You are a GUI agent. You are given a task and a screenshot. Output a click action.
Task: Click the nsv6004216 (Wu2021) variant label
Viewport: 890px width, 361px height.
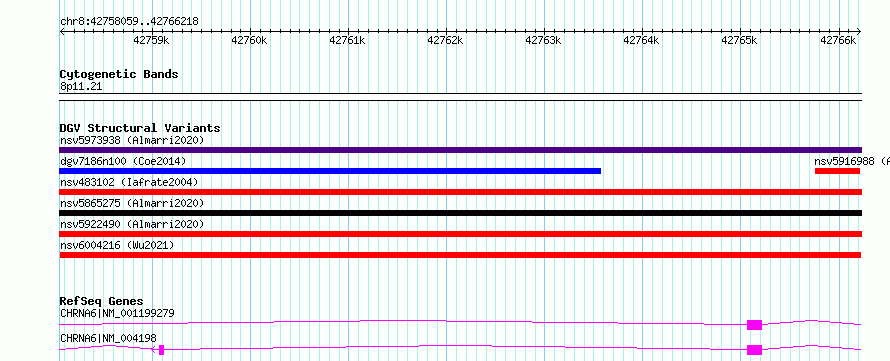tap(117, 245)
